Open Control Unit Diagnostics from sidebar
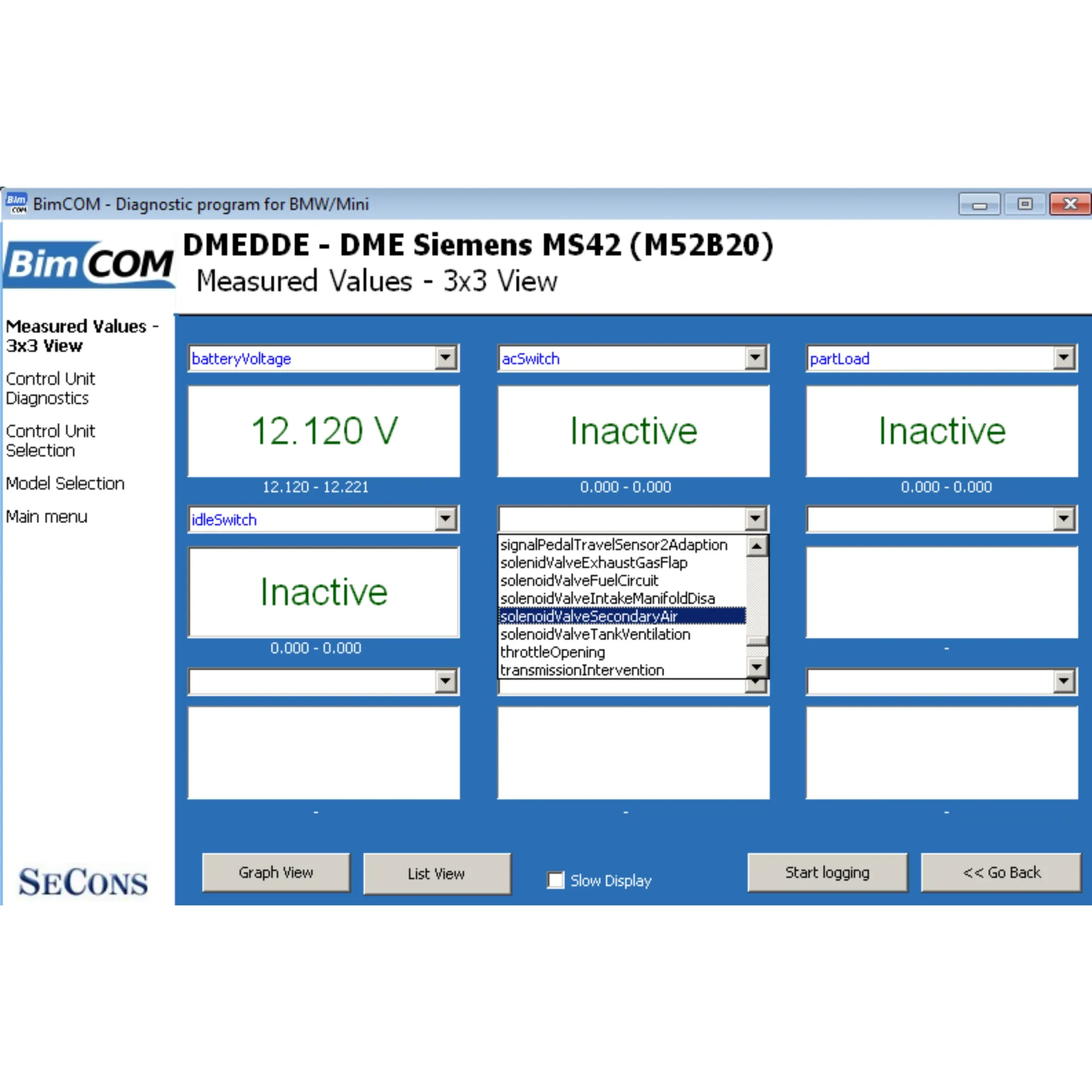Image resolution: width=1092 pixels, height=1092 pixels. point(51,388)
